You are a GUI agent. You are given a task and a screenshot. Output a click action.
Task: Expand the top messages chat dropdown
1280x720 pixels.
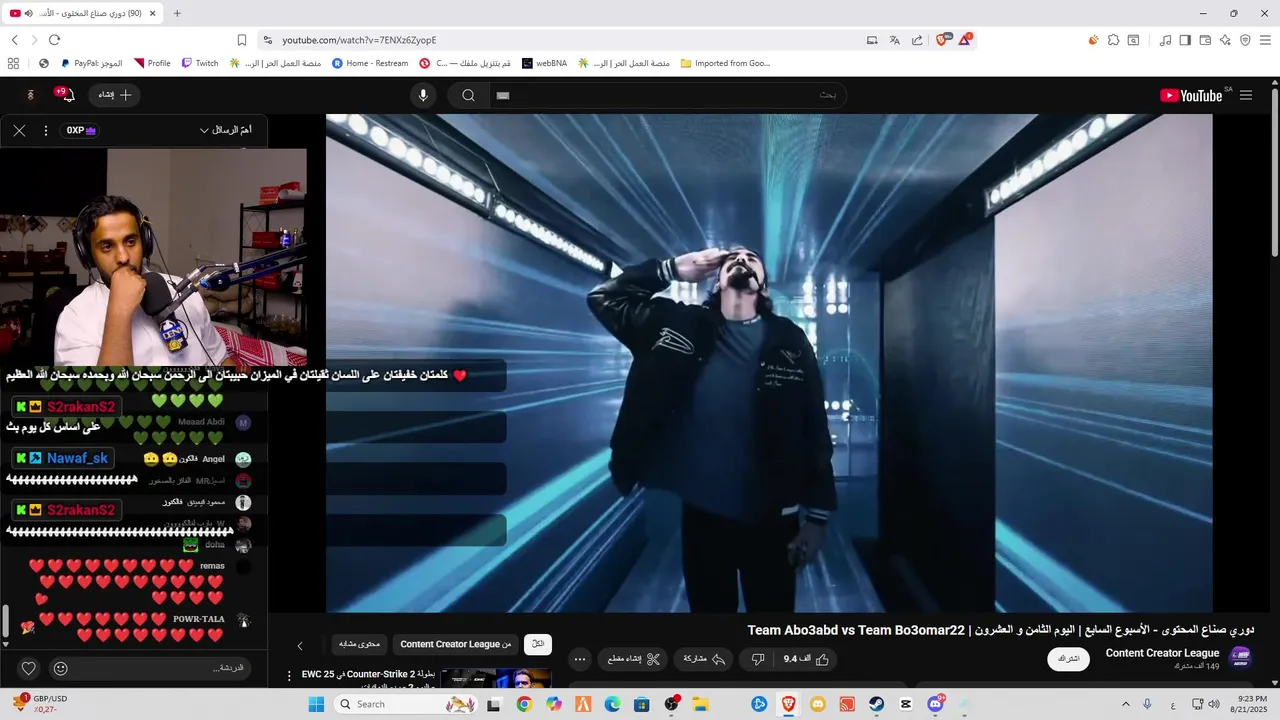point(225,130)
